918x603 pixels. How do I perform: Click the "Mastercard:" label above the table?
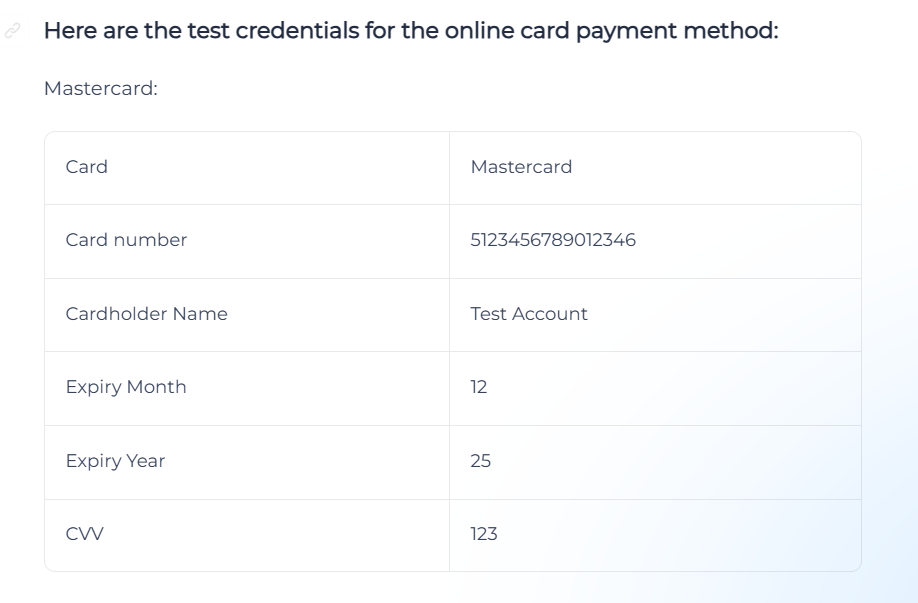click(101, 89)
